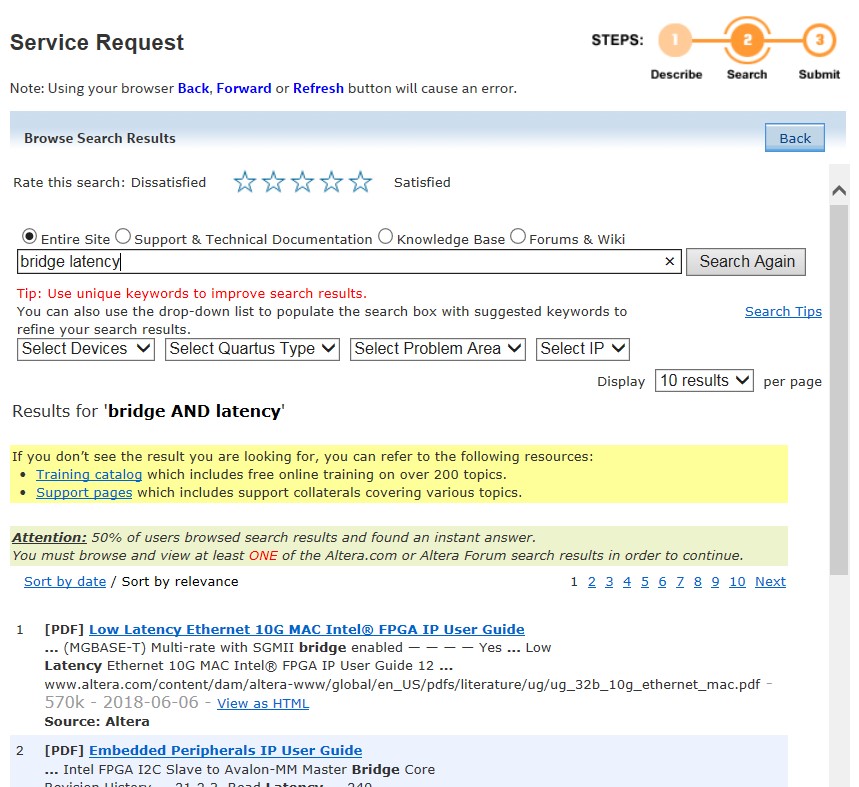Select Forums & Wiki radio button

(x=518, y=237)
